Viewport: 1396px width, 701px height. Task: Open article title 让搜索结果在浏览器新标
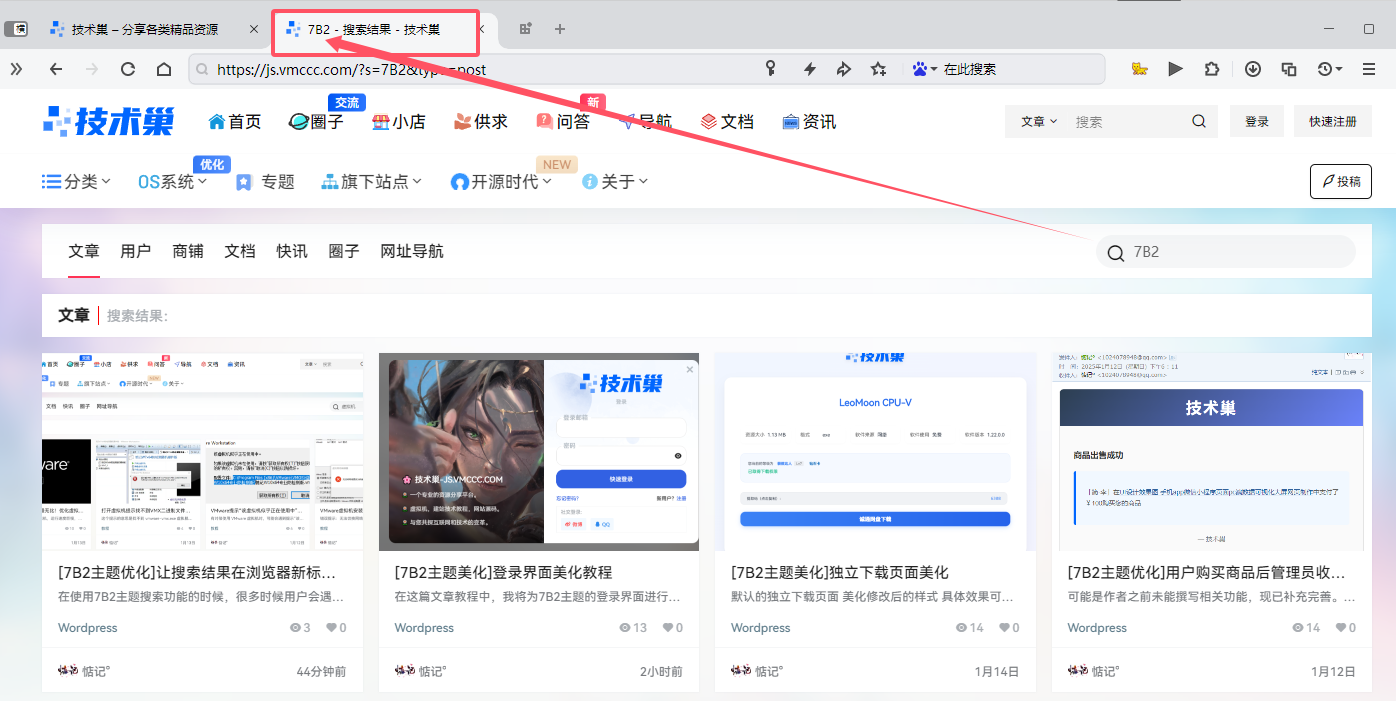point(197,572)
